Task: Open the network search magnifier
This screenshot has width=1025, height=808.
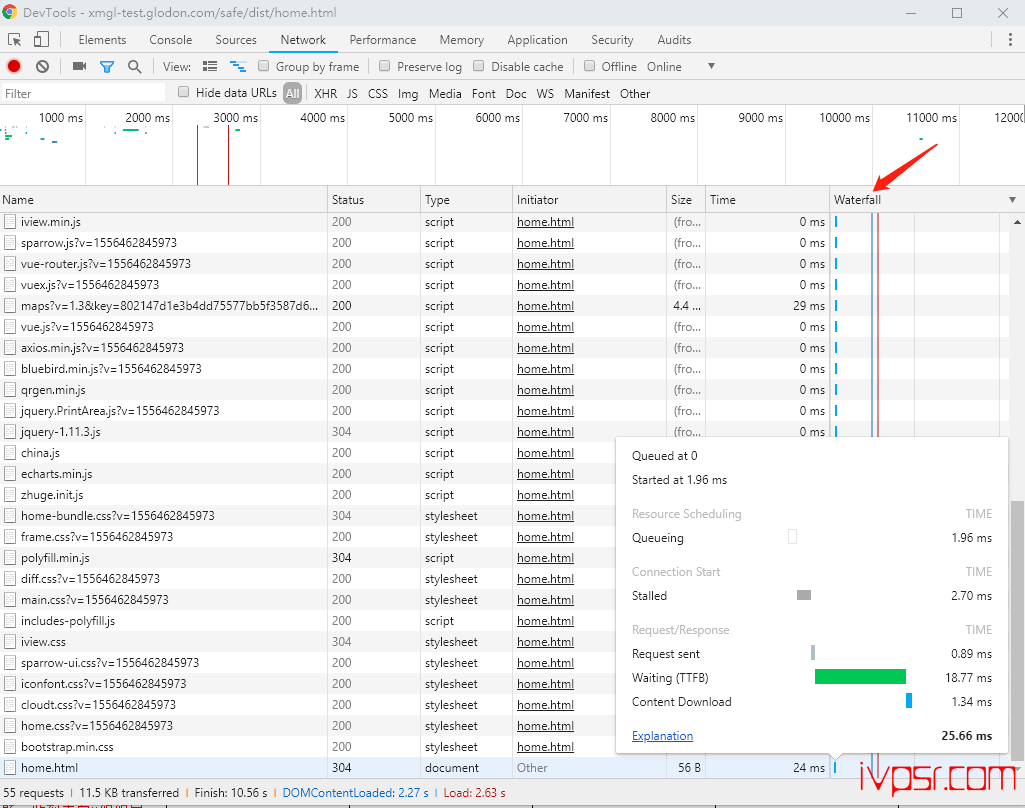Action: (135, 67)
